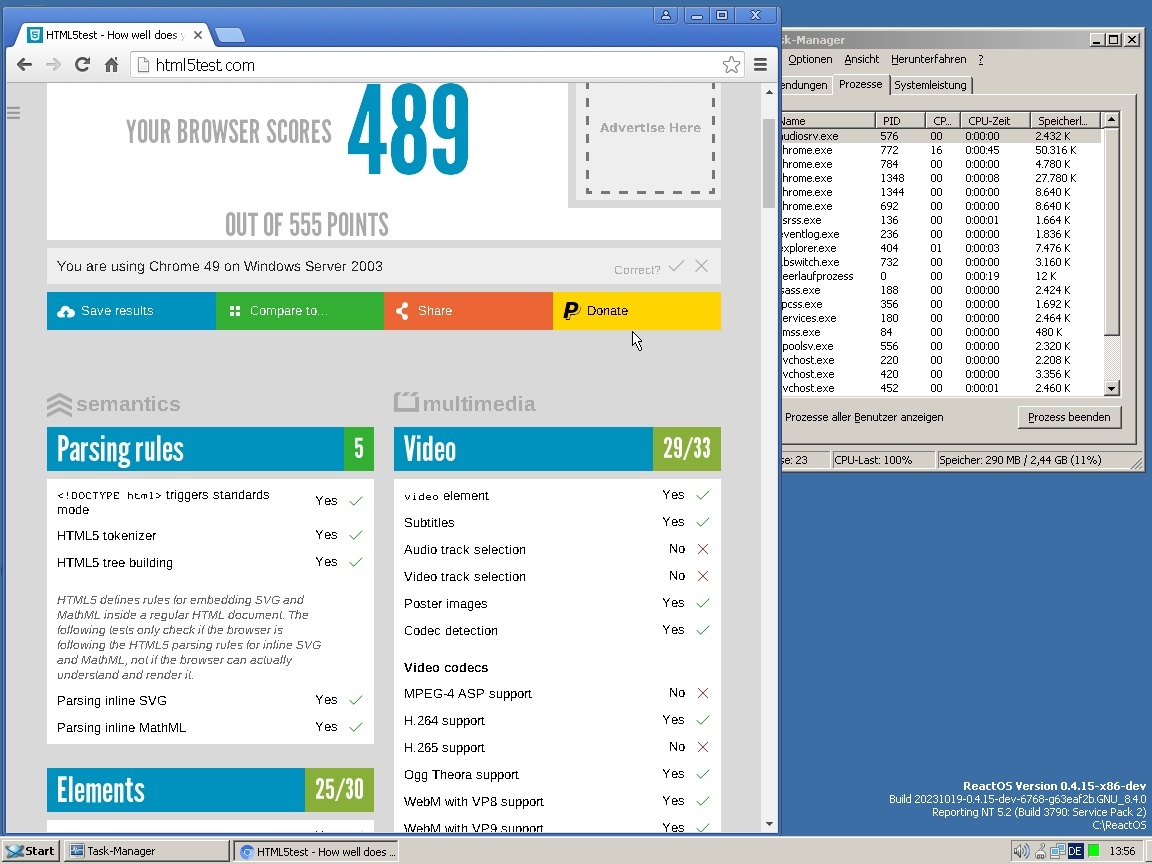Open Task Manager's Herunterfahren menu
Screen dimensions: 1152x864
[929, 60]
